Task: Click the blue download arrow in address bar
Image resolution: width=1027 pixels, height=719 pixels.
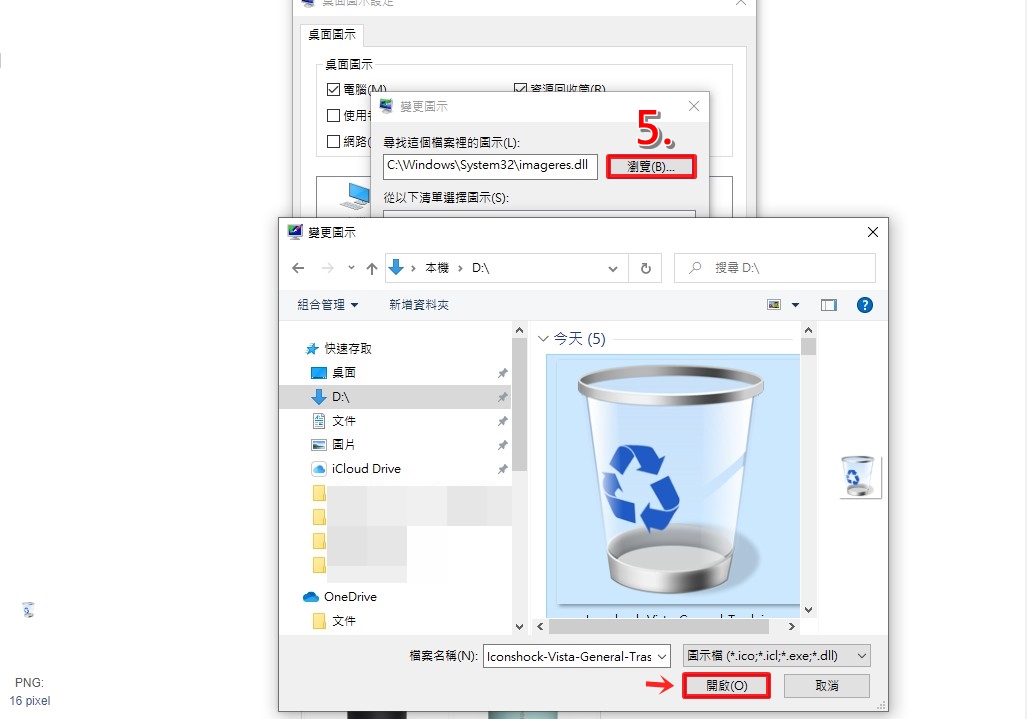Action: click(x=396, y=267)
